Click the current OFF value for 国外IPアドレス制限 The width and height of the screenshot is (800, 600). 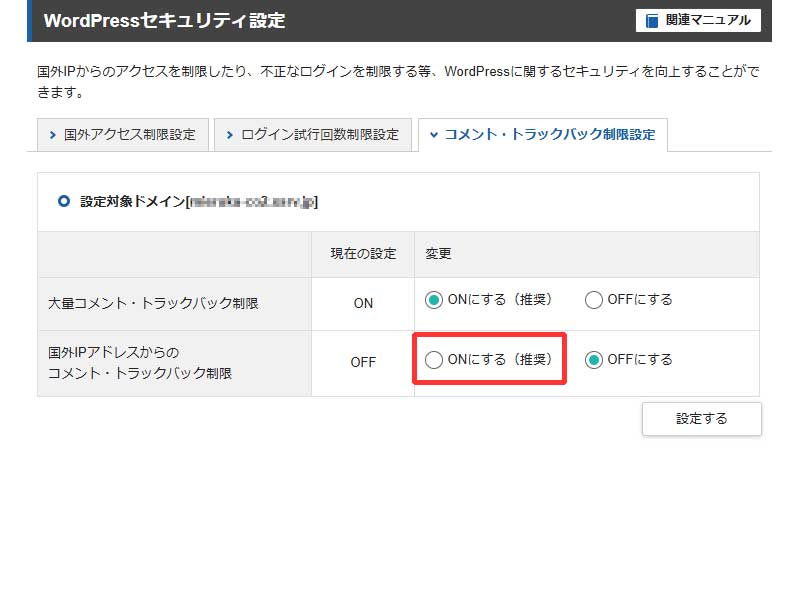tap(363, 363)
